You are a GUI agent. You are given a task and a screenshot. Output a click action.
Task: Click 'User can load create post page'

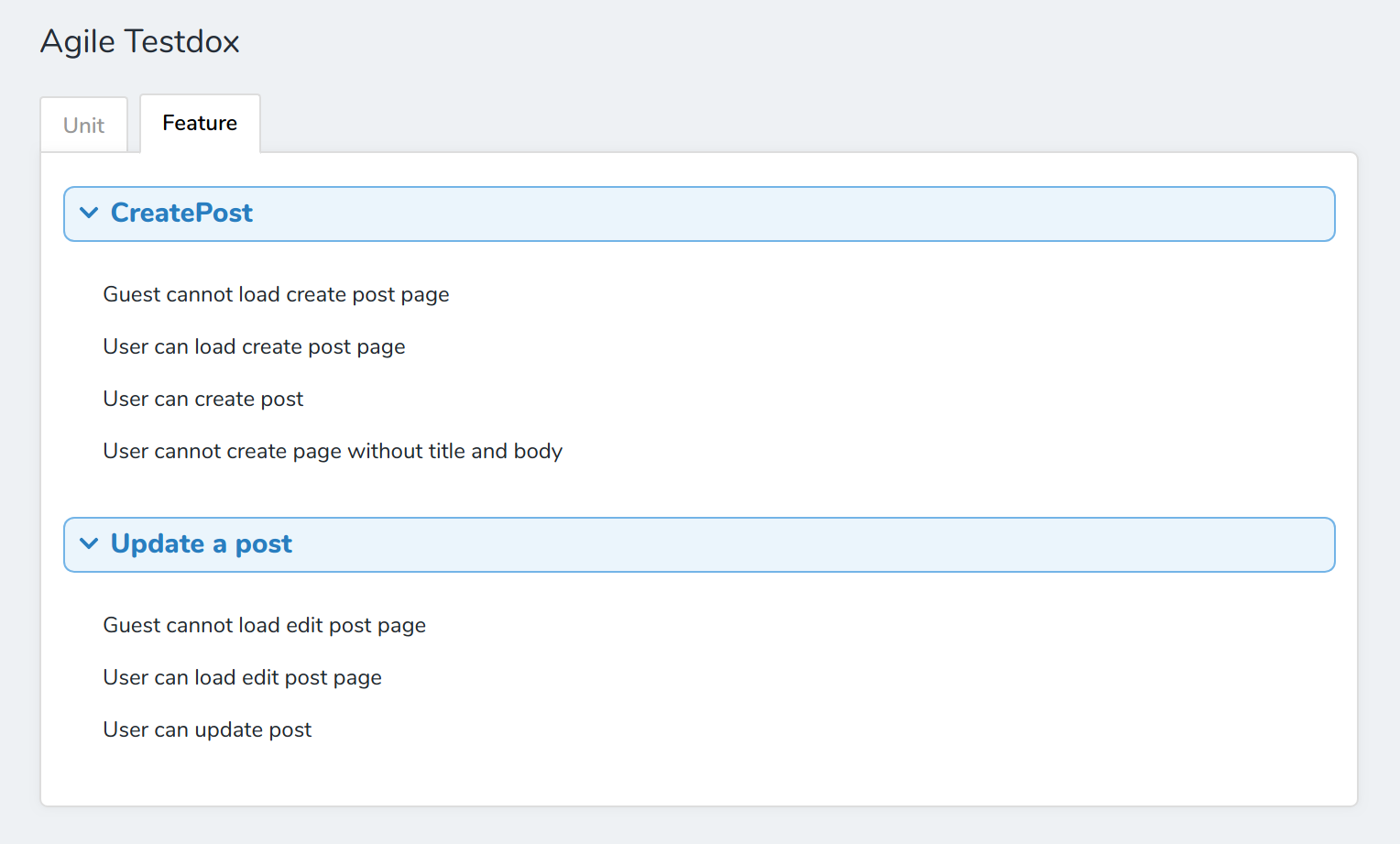point(254,347)
